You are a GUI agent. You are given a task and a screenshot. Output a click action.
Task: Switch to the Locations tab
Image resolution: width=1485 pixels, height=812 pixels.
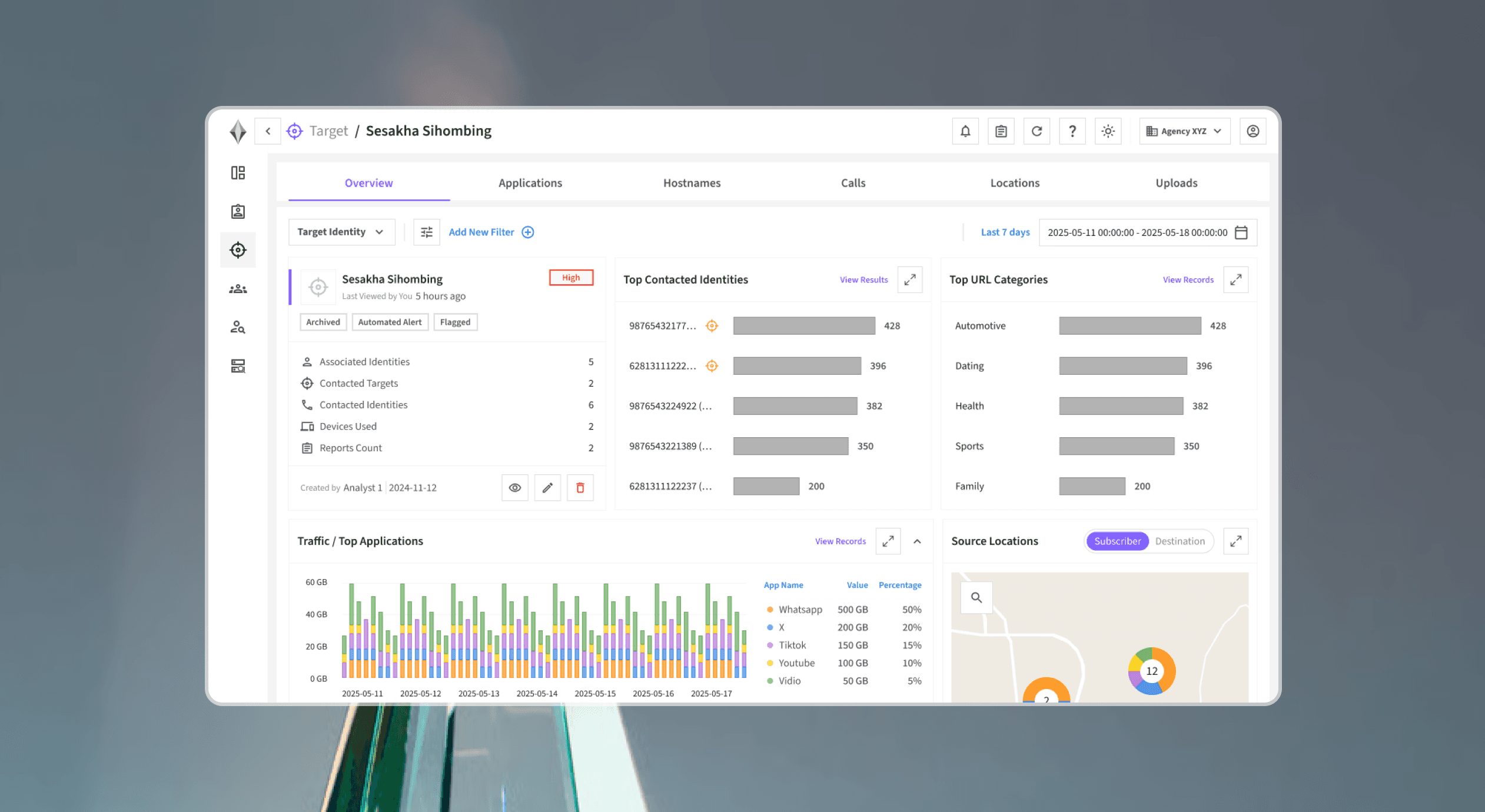[1015, 183]
